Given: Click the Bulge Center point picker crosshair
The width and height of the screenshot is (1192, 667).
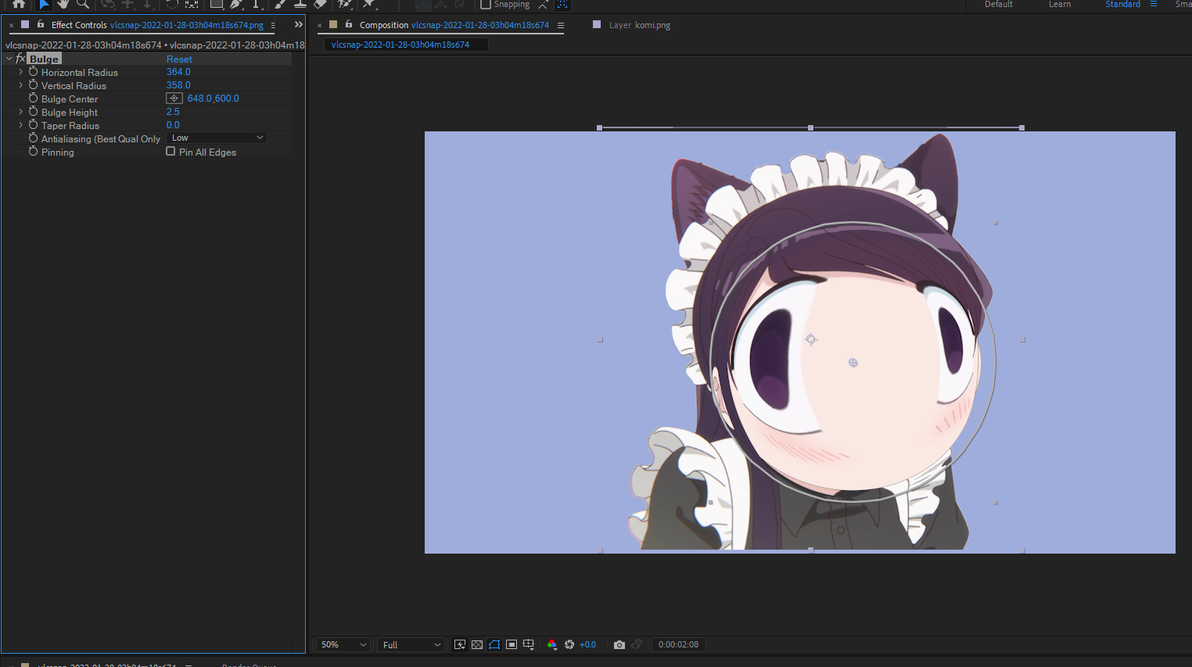Looking at the screenshot, I should [174, 98].
